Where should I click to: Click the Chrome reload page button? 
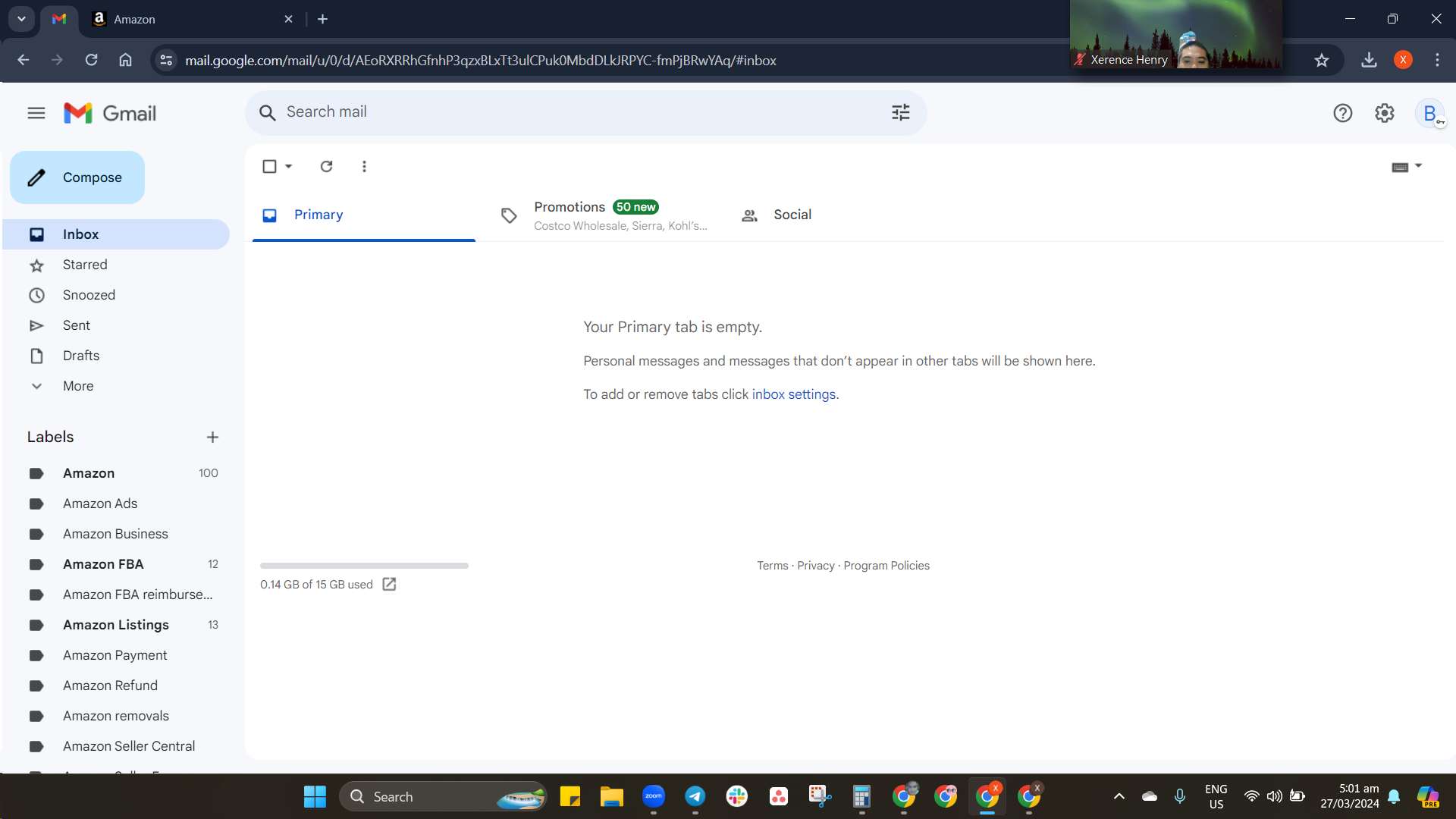click(92, 60)
